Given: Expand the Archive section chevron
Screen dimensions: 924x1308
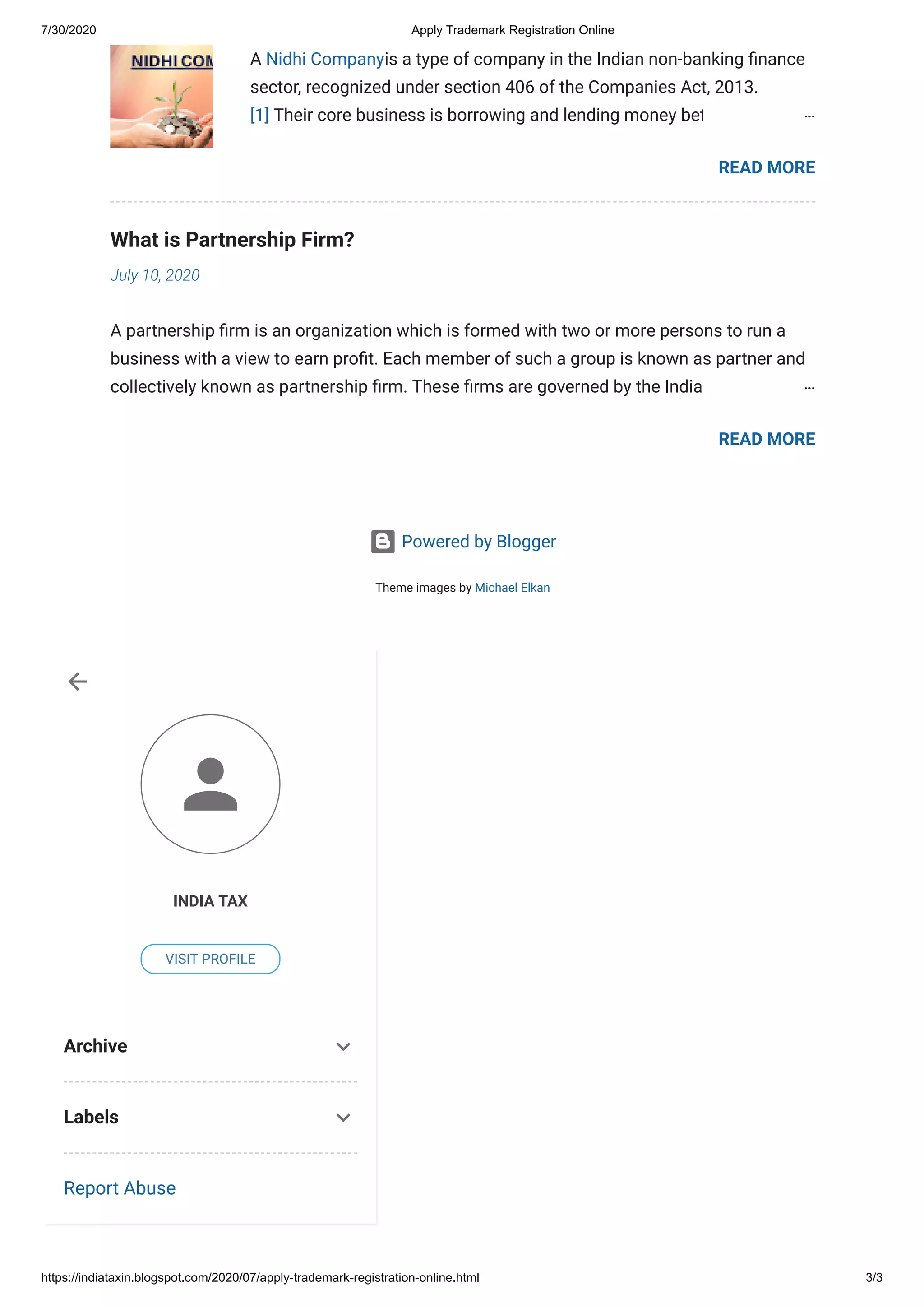Looking at the screenshot, I should (x=343, y=1047).
